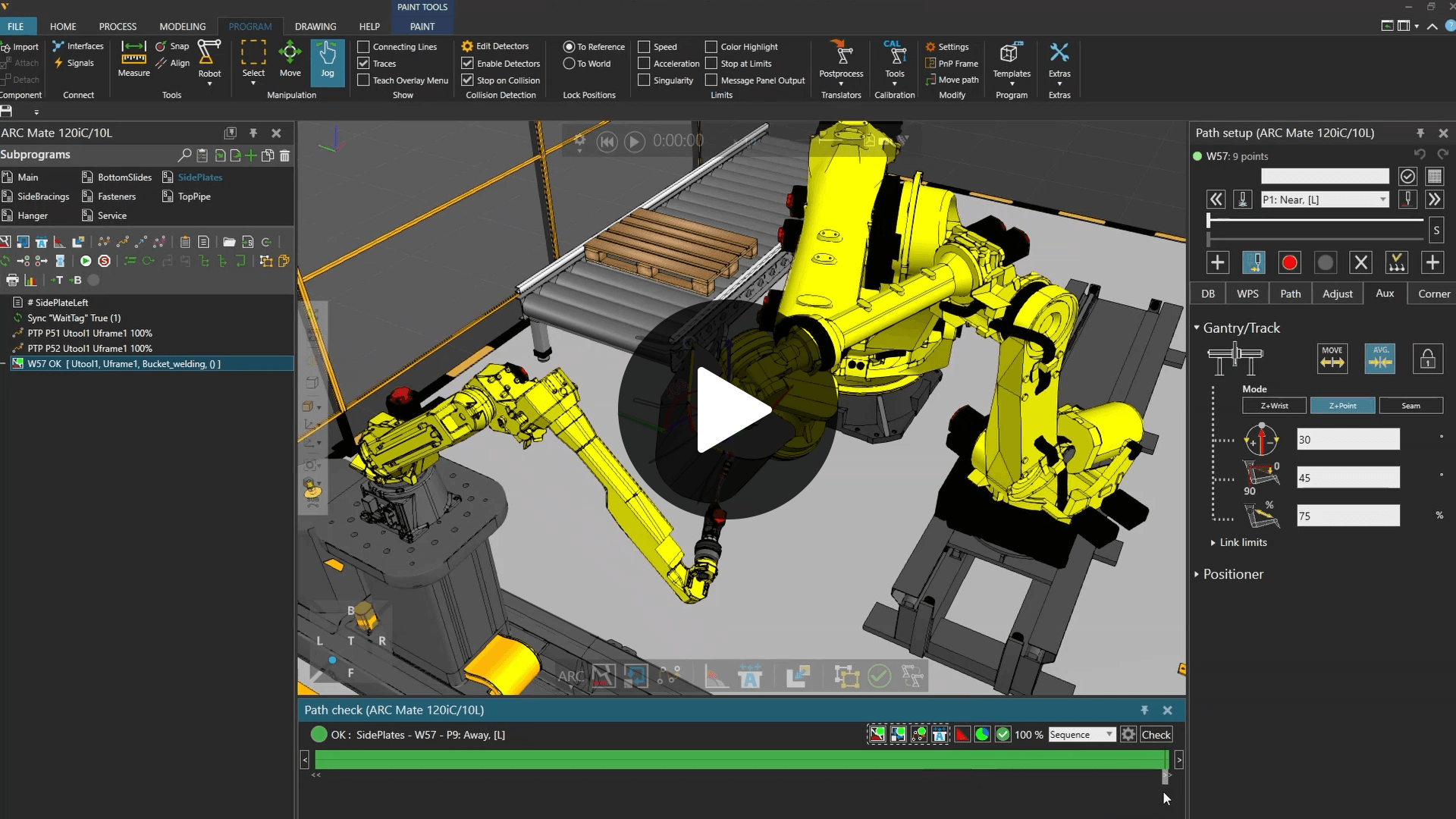
Task: Select the Z+Wrist mode button
Action: click(x=1274, y=406)
